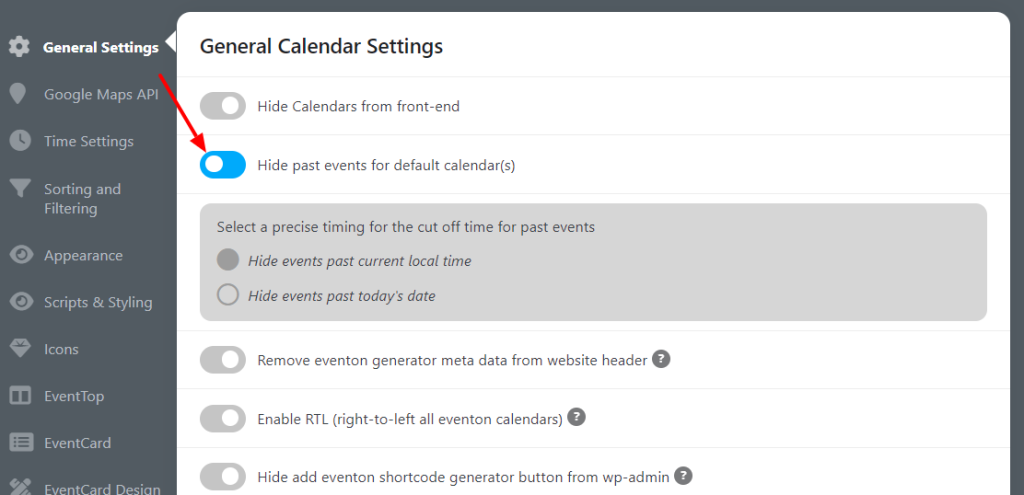The width and height of the screenshot is (1024, 495).
Task: Click the Sorting and Filtering funnel icon
Action: coord(20,189)
